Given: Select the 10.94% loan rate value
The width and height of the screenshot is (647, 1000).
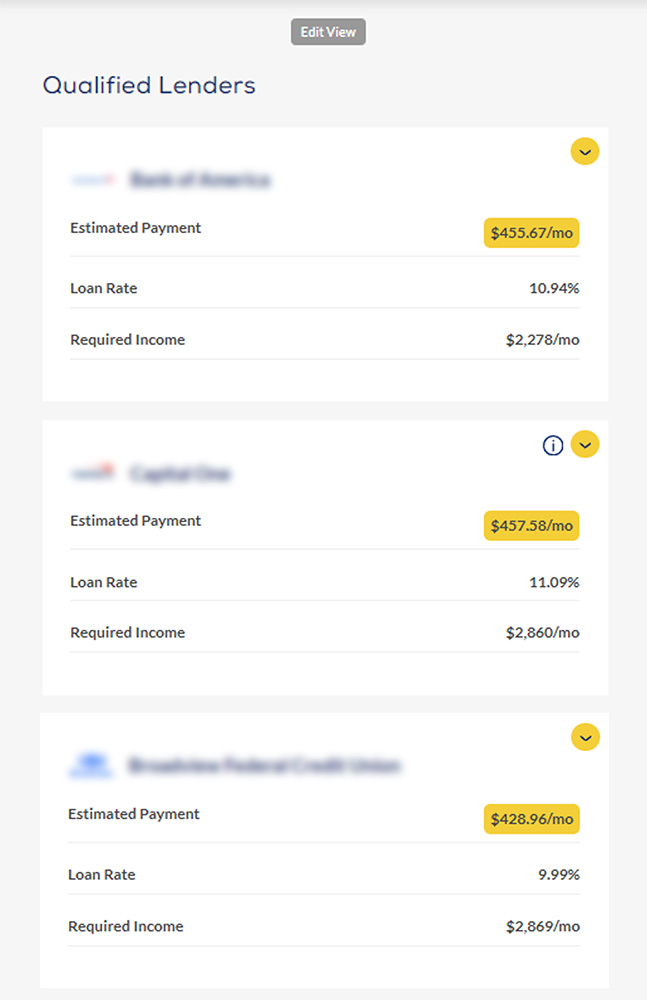Looking at the screenshot, I should tap(556, 288).
